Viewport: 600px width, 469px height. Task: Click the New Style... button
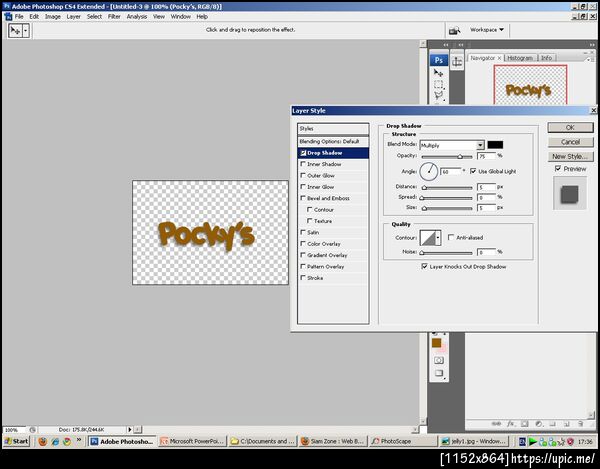tap(570, 156)
